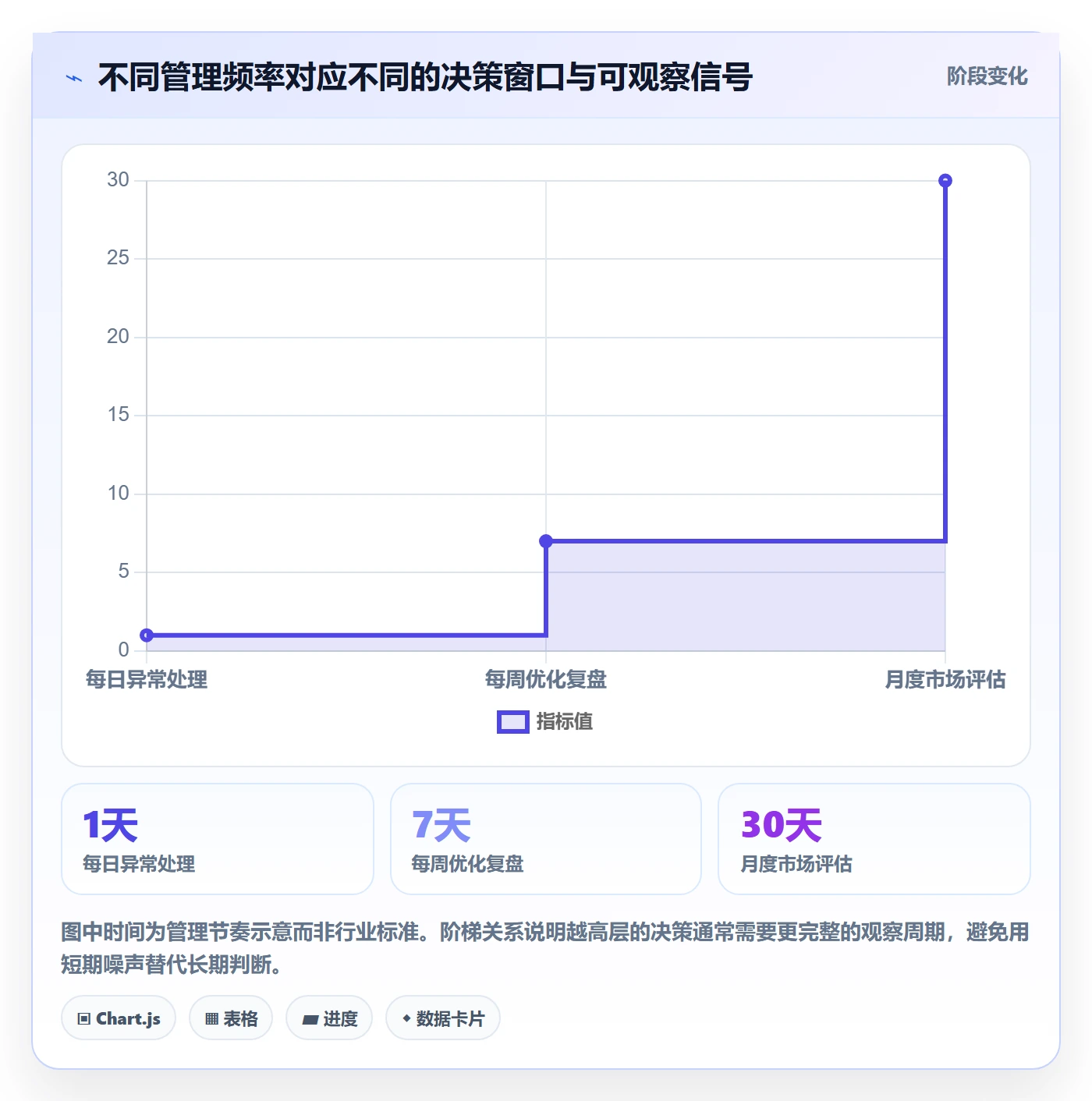This screenshot has width=1092, height=1101.
Task: Click the 表格 tag chip
Action: [231, 1018]
